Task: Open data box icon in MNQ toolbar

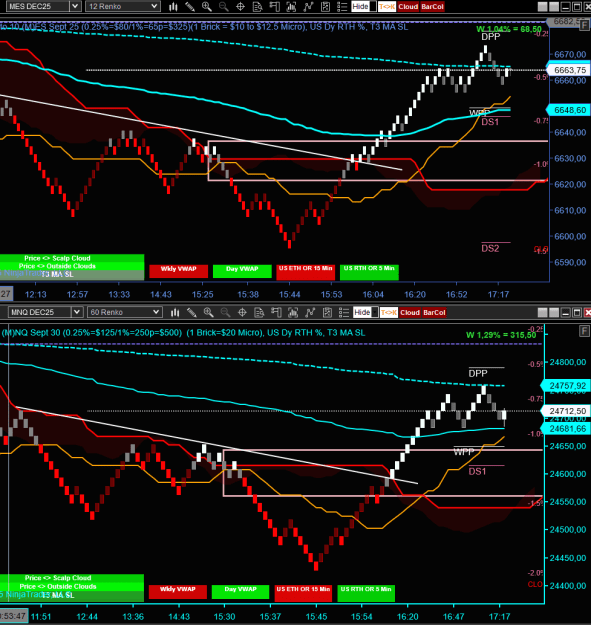Action: pos(259,312)
